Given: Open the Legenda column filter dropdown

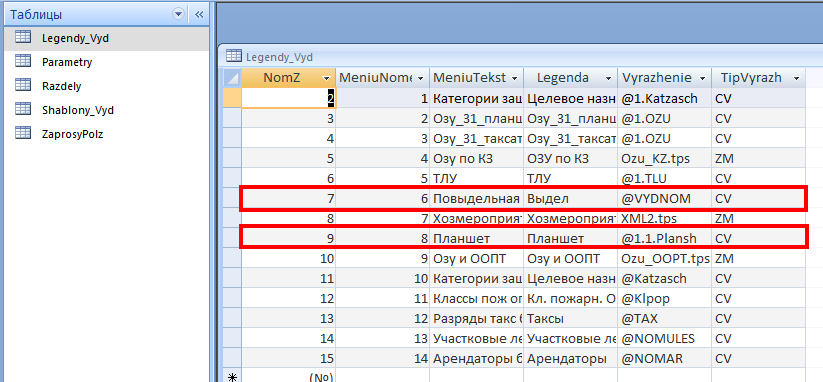Looking at the screenshot, I should tap(608, 78).
